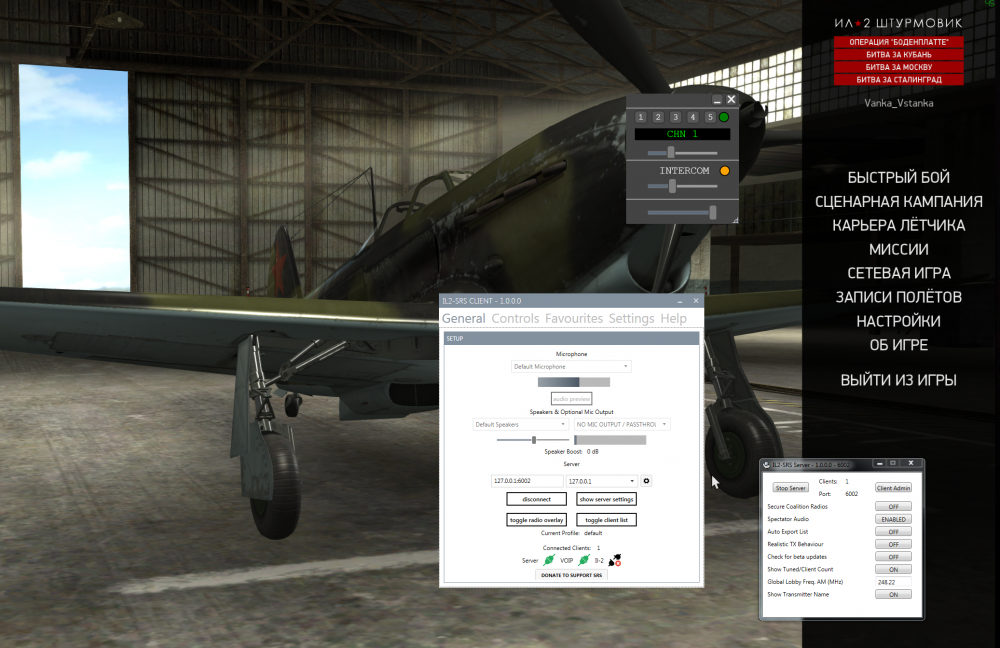Switch to the Controls tab
Image resolution: width=1000 pixels, height=648 pixels.
(x=515, y=318)
